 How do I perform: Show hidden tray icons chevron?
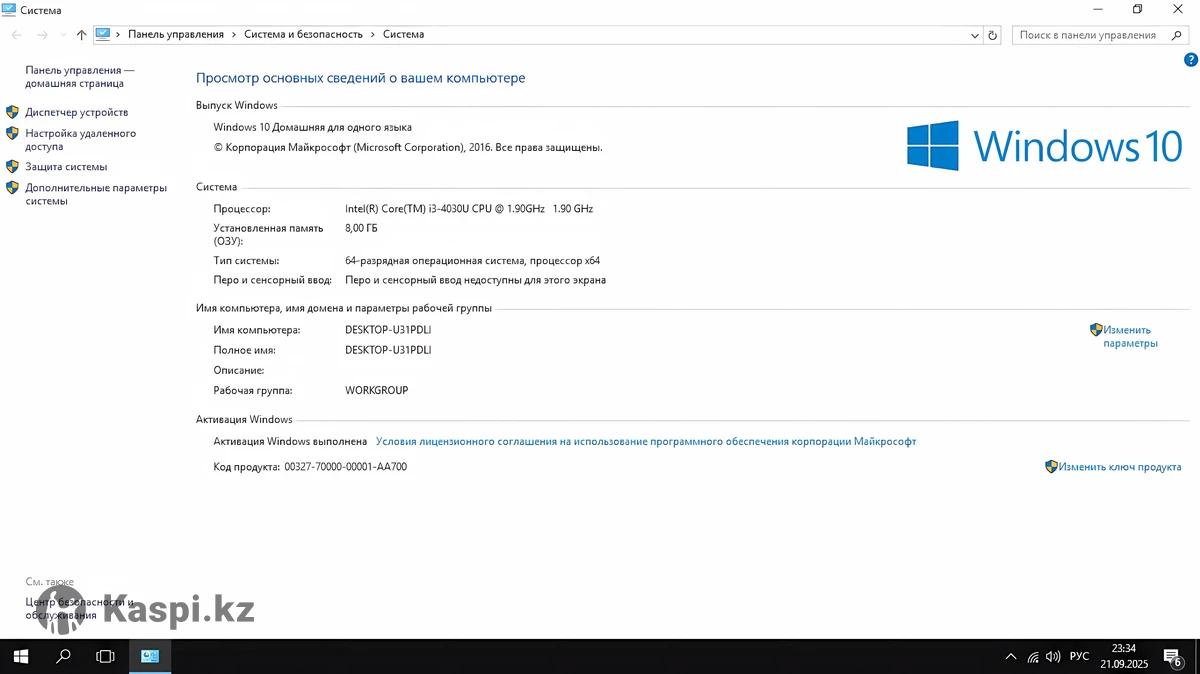(x=1010, y=657)
